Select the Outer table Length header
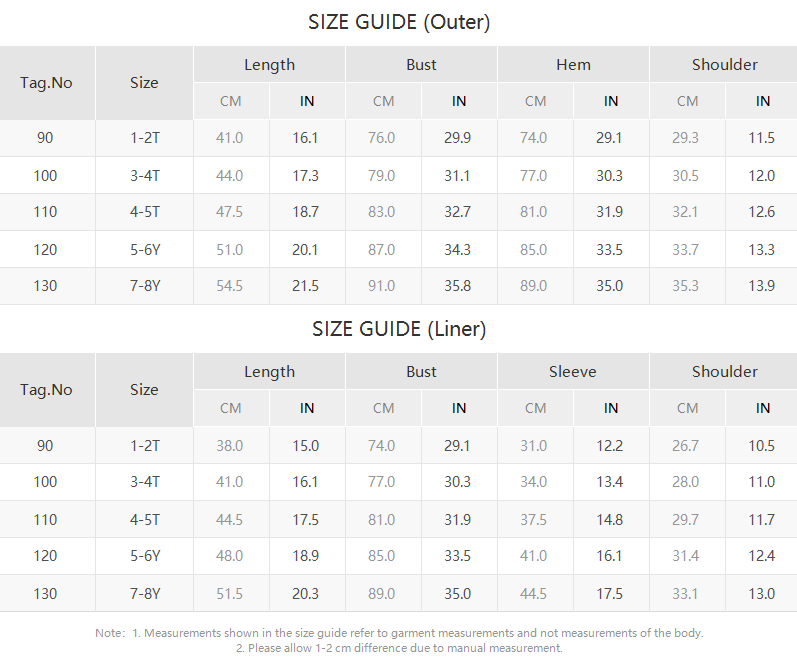The height and width of the screenshot is (666, 797). coord(269,65)
